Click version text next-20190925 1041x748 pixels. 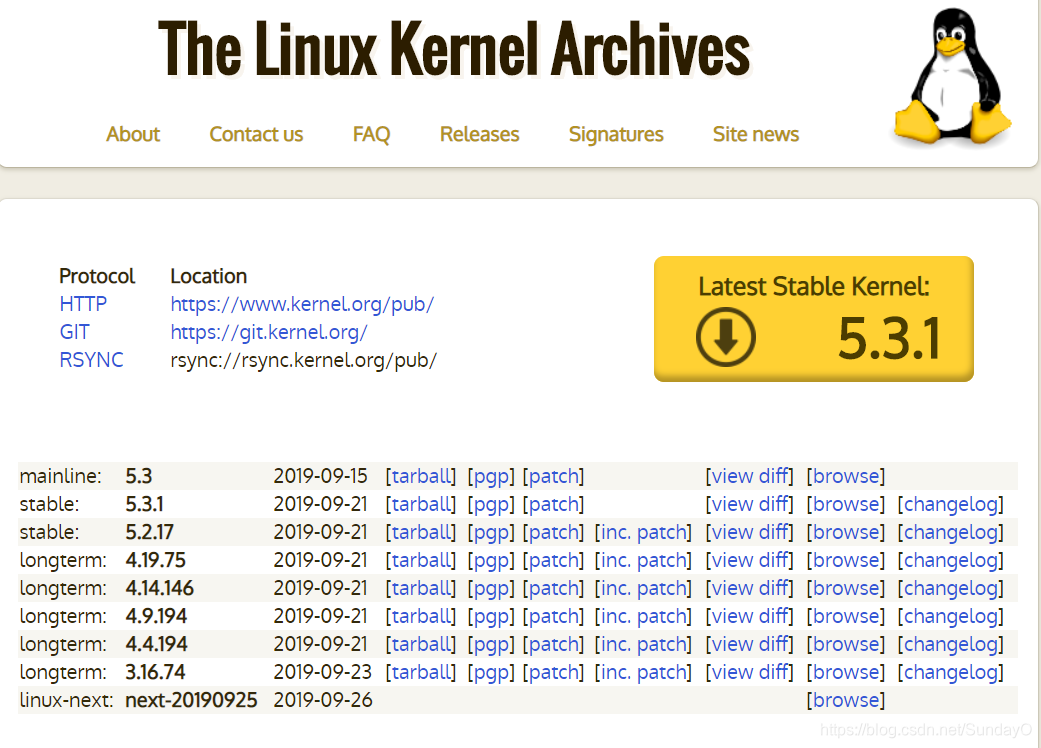point(191,700)
